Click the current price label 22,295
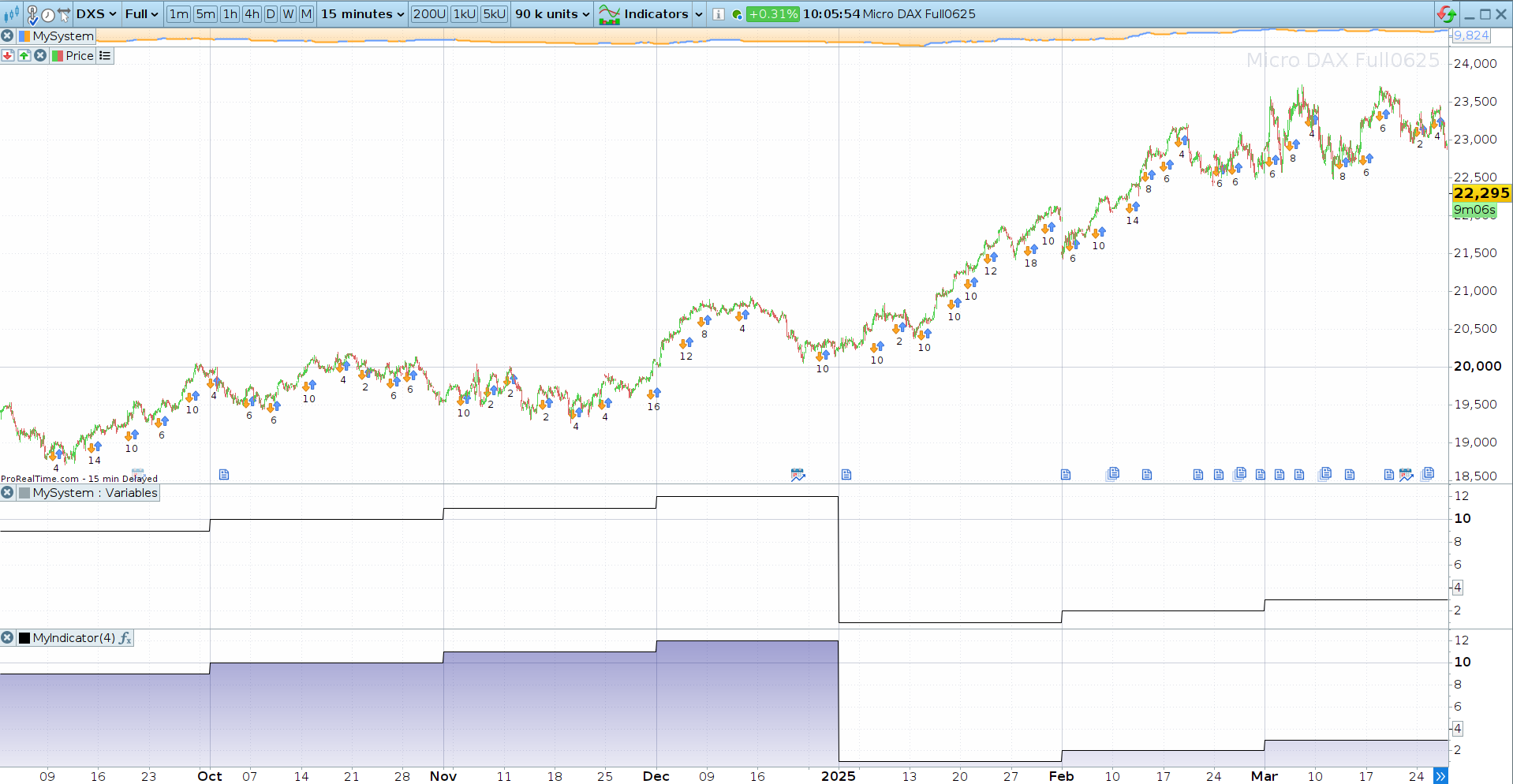 (x=1481, y=193)
